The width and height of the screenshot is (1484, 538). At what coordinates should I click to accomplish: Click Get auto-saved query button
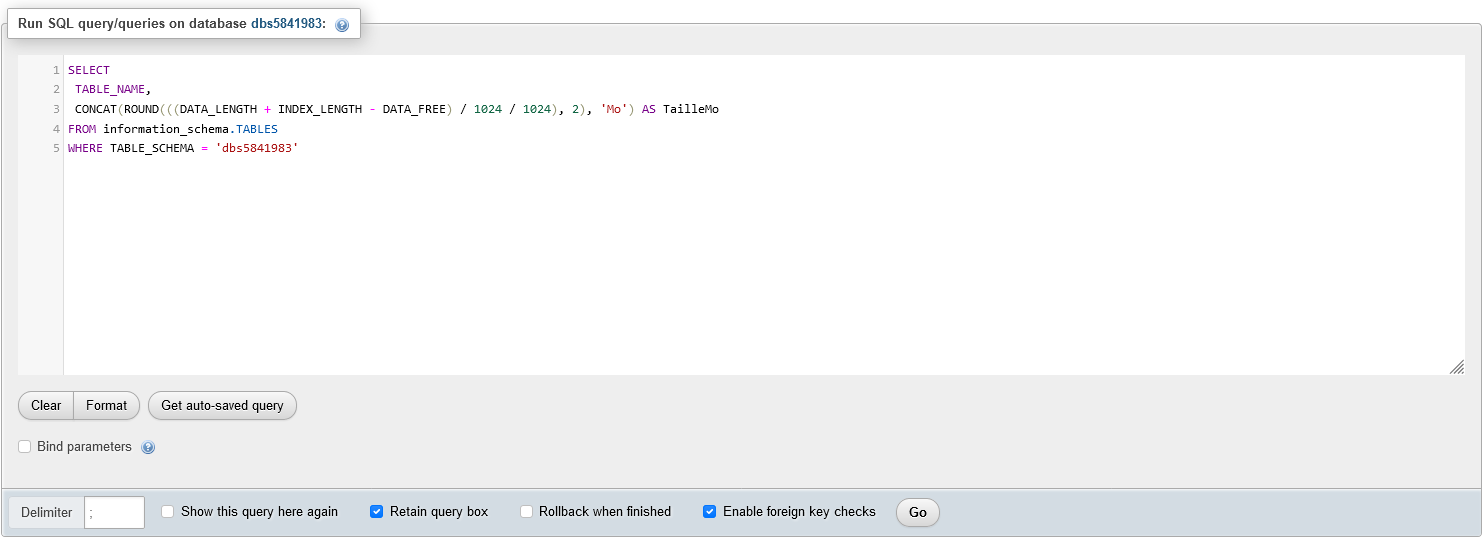(x=222, y=406)
